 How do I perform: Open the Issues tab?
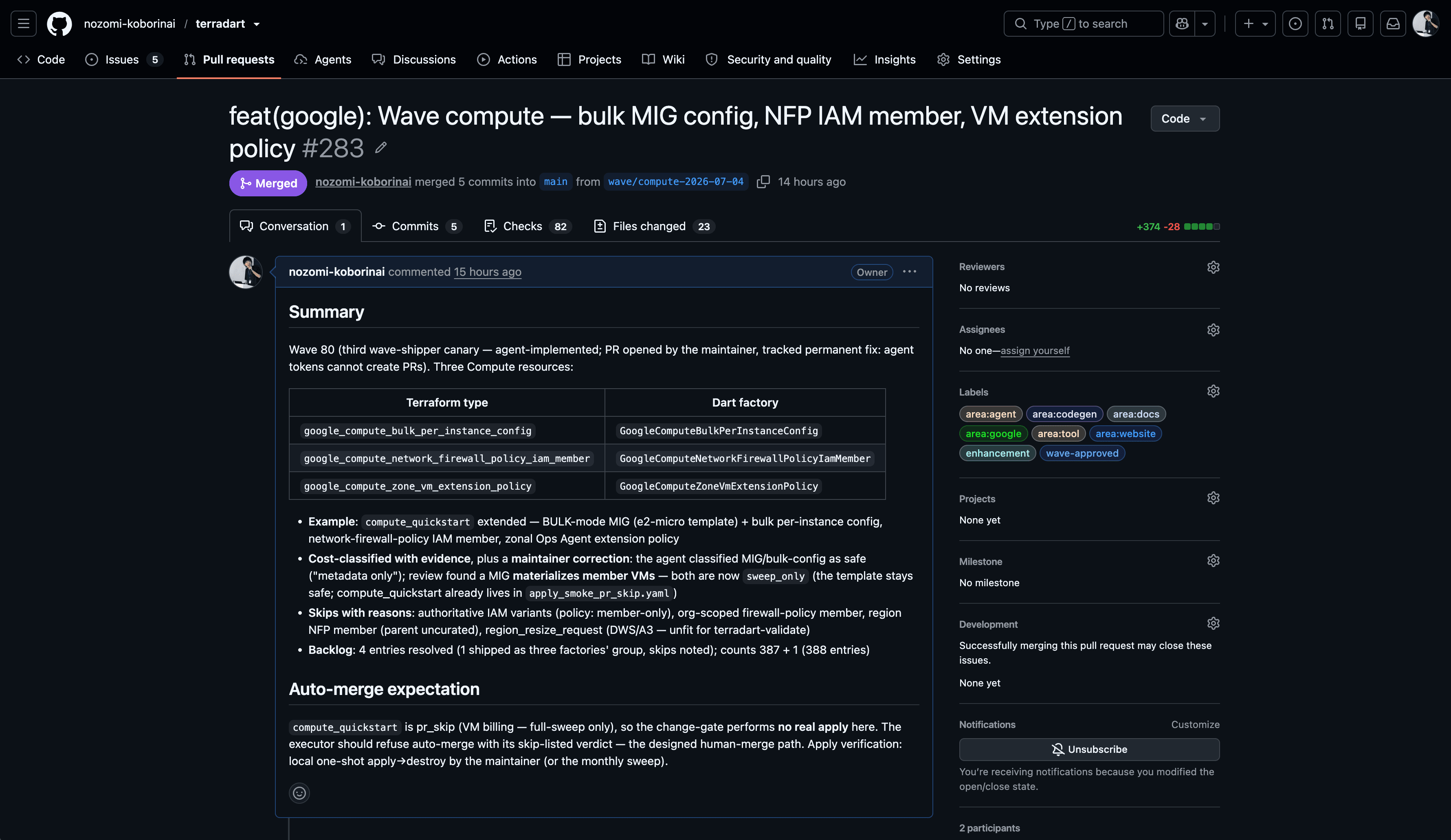(x=124, y=59)
